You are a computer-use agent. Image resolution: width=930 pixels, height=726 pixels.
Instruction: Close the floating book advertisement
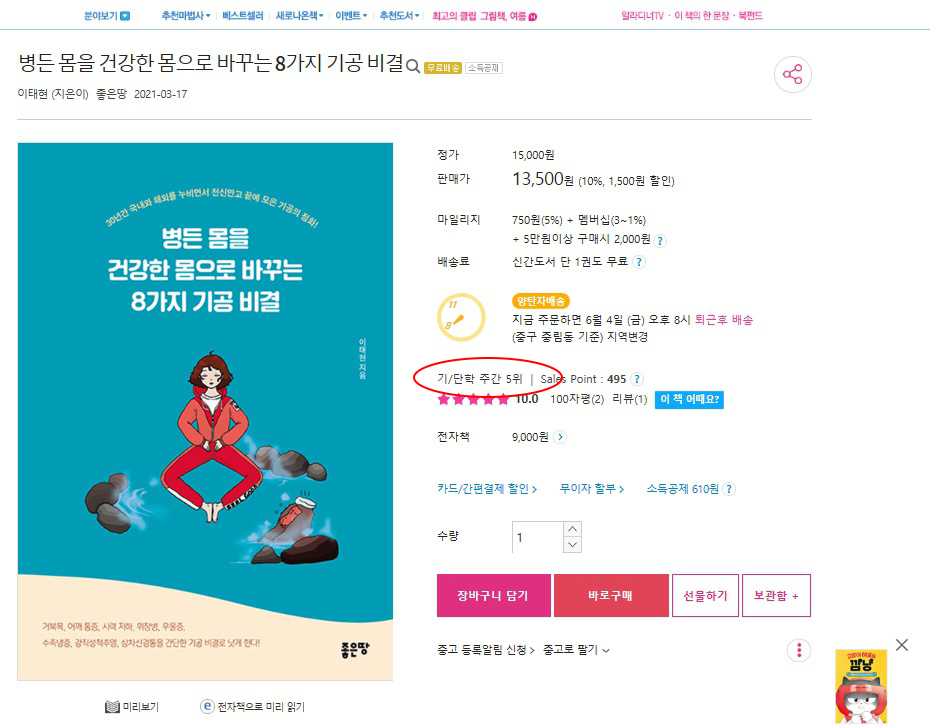click(x=902, y=645)
